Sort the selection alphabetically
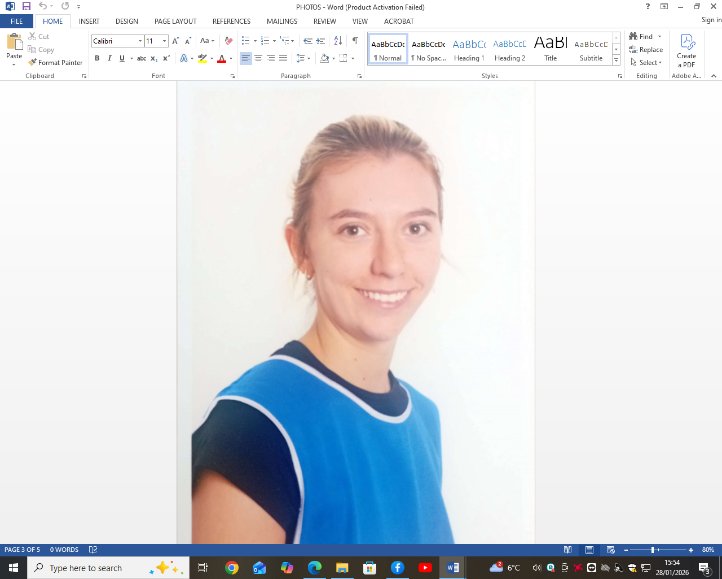The image size is (722, 579). click(x=338, y=41)
